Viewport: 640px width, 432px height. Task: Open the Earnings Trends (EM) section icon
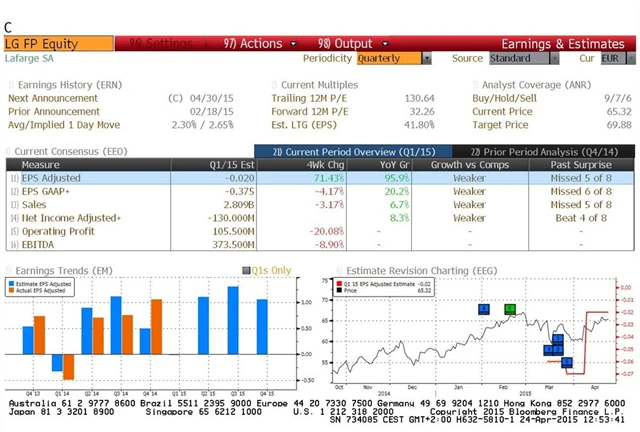10,269
